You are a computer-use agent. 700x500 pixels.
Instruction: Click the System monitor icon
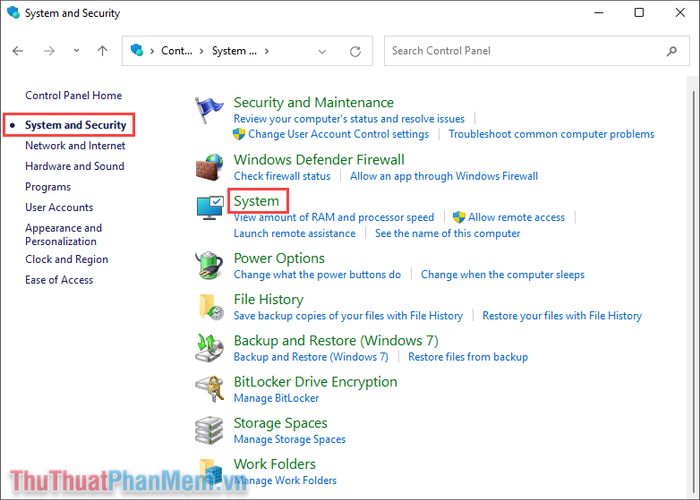pyautogui.click(x=210, y=208)
